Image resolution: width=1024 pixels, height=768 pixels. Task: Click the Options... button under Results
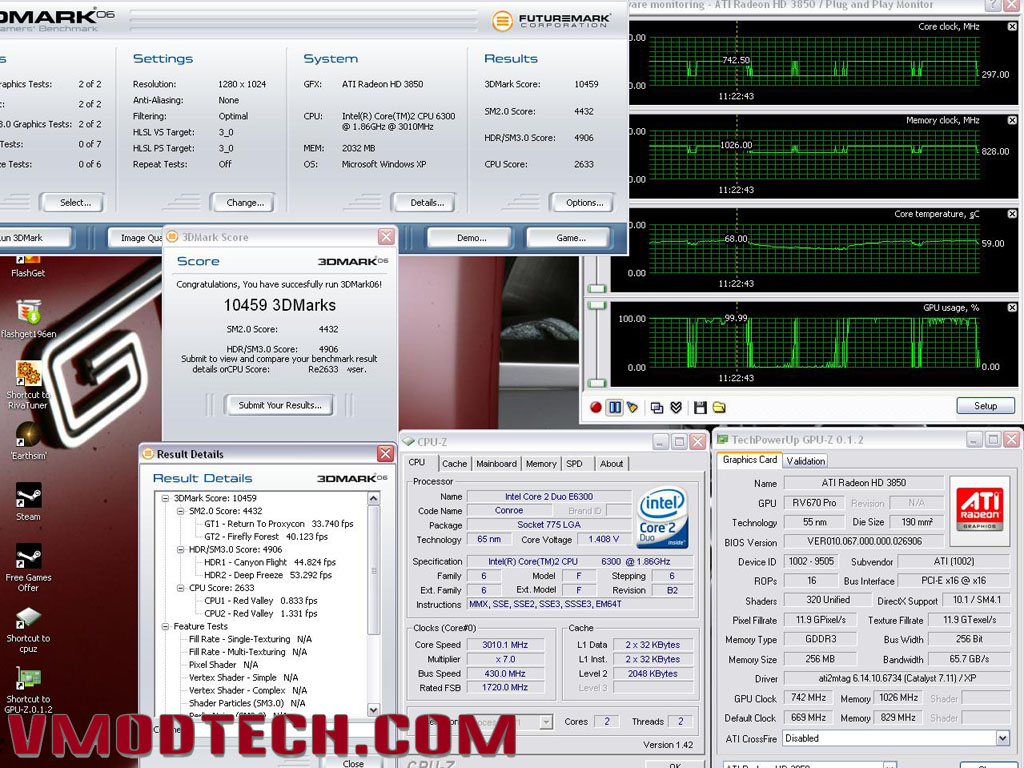[x=584, y=202]
